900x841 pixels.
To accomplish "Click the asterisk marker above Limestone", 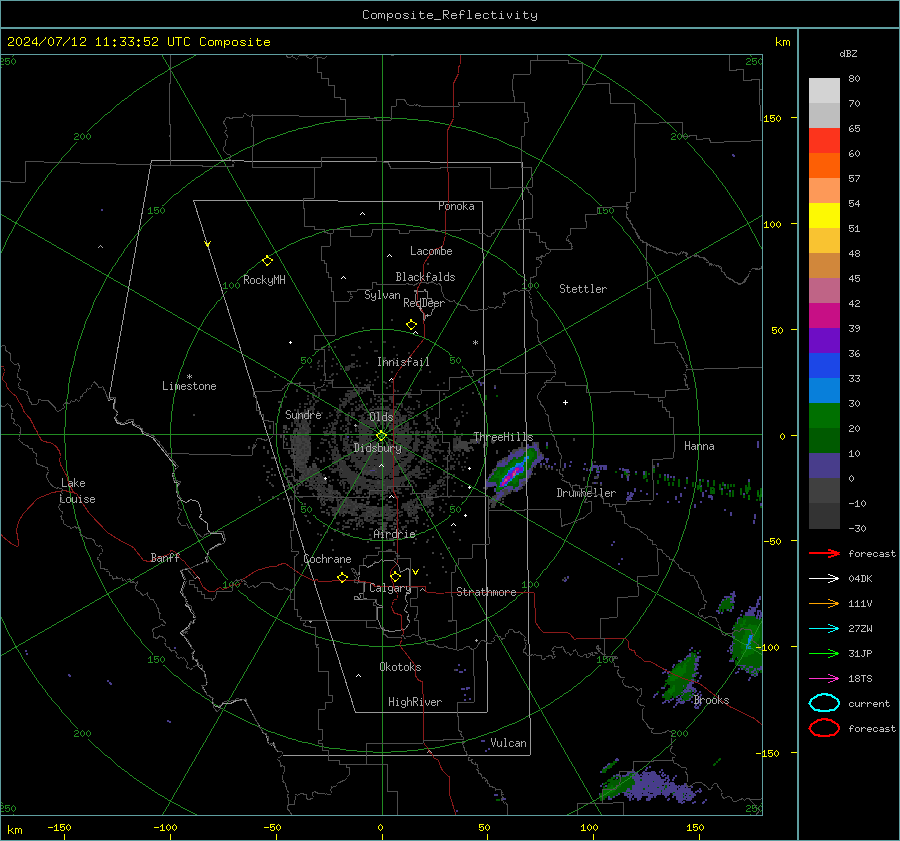I will (189, 377).
